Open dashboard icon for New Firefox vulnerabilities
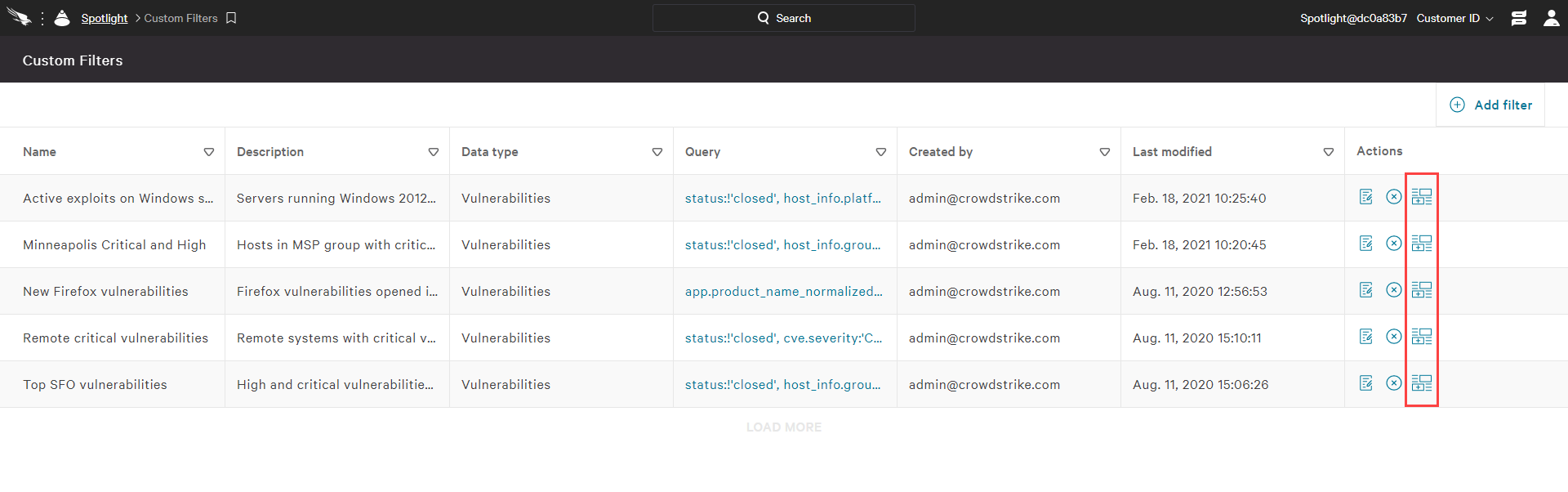Screen dimensions: 1568x492 (x=1422, y=290)
